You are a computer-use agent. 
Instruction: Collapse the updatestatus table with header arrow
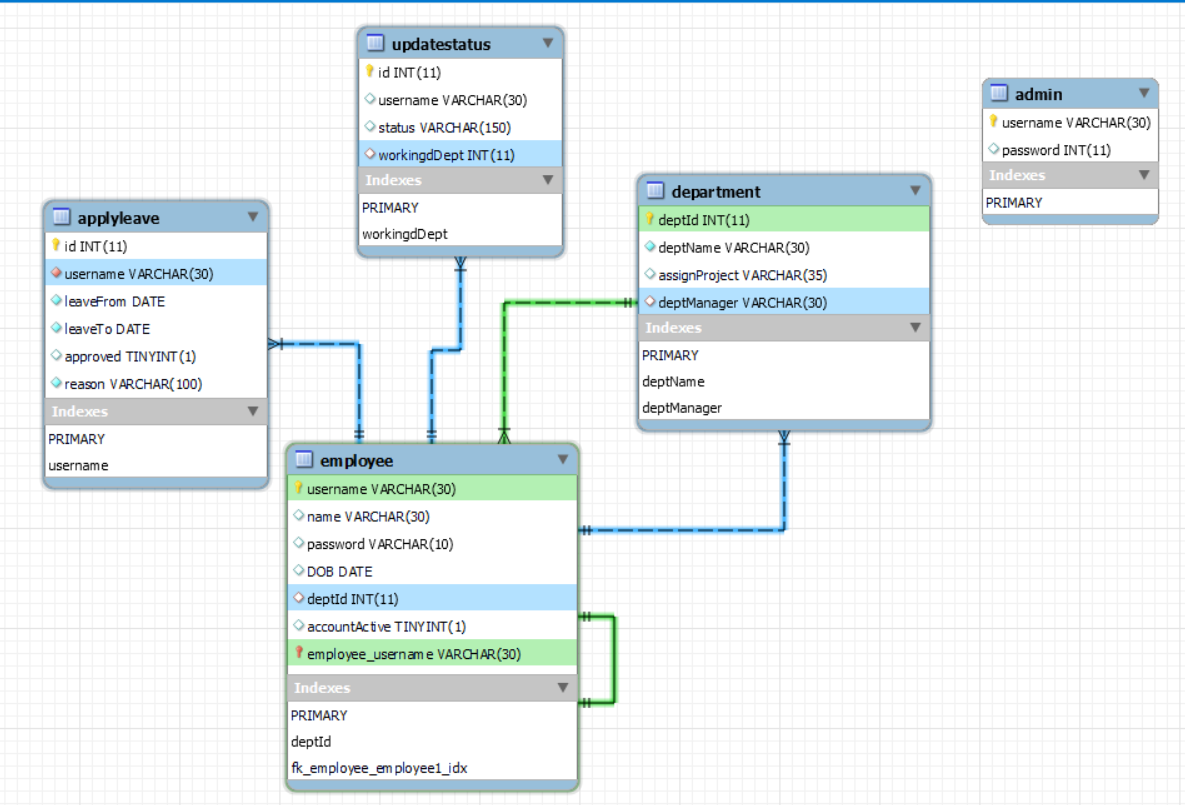(548, 43)
